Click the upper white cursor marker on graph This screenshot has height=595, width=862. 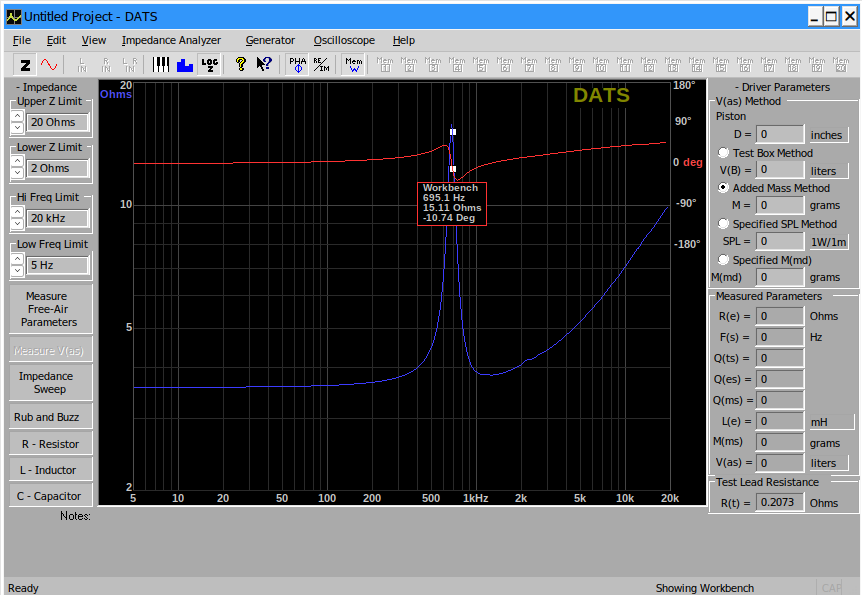[453, 131]
